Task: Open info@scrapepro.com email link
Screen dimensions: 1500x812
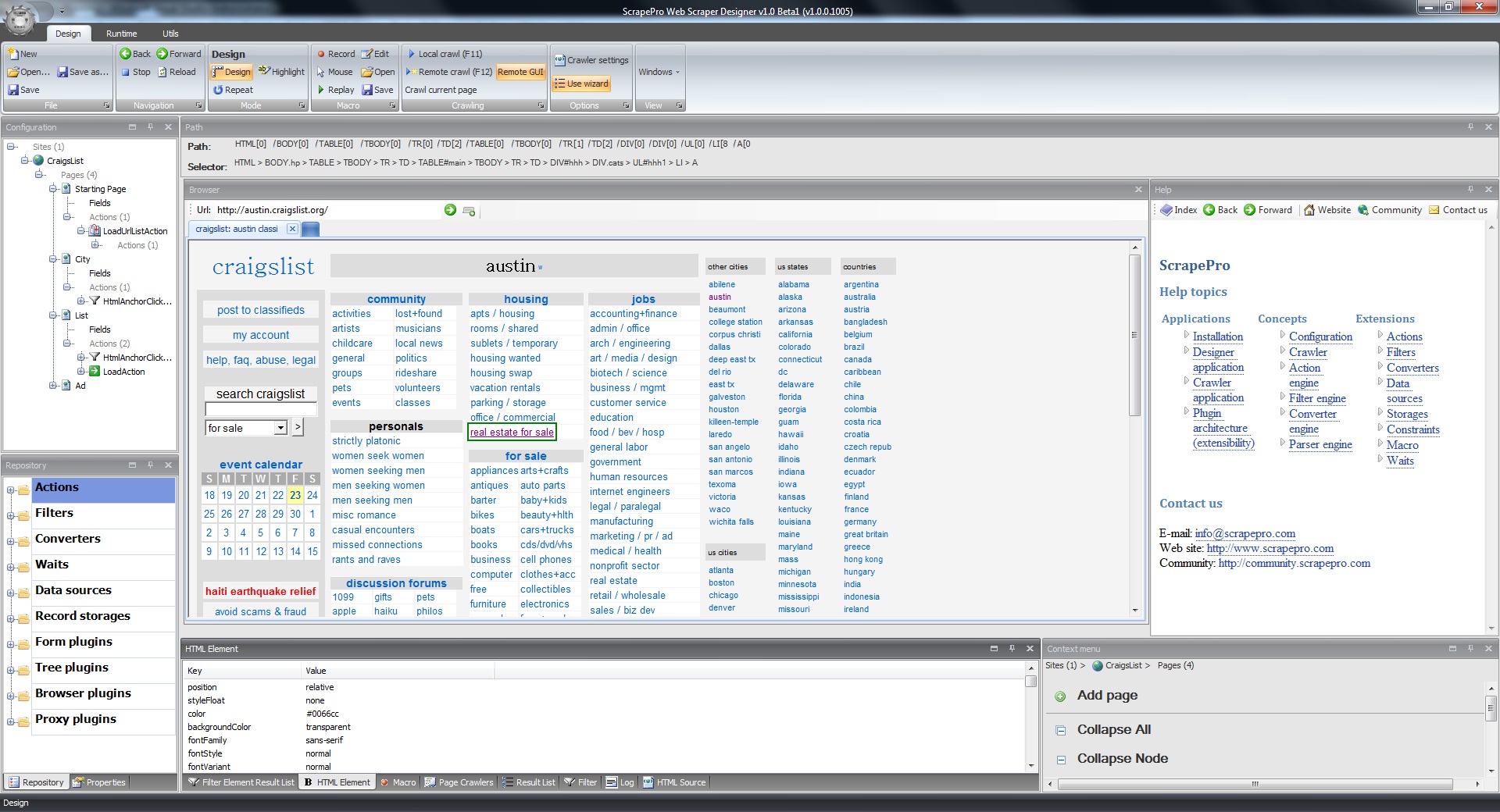Action: (x=1245, y=533)
